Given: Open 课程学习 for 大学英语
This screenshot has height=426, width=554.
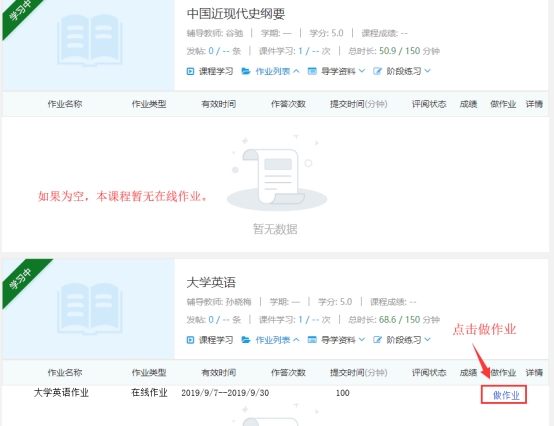Looking at the screenshot, I should click(216, 340).
